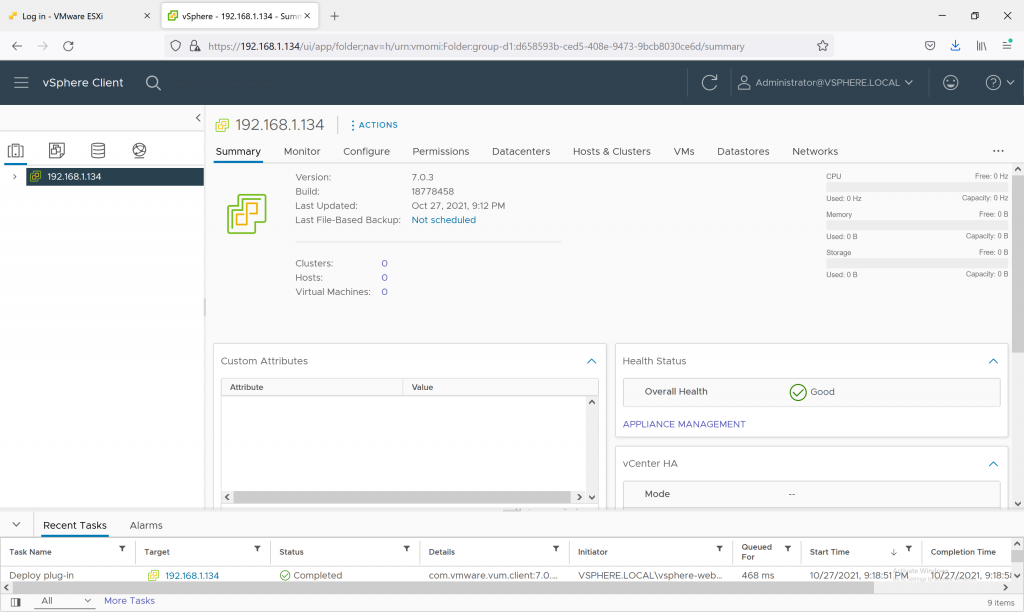The height and width of the screenshot is (612, 1024).
Task: Collapse the vCenter HA panel
Action: pos(993,464)
